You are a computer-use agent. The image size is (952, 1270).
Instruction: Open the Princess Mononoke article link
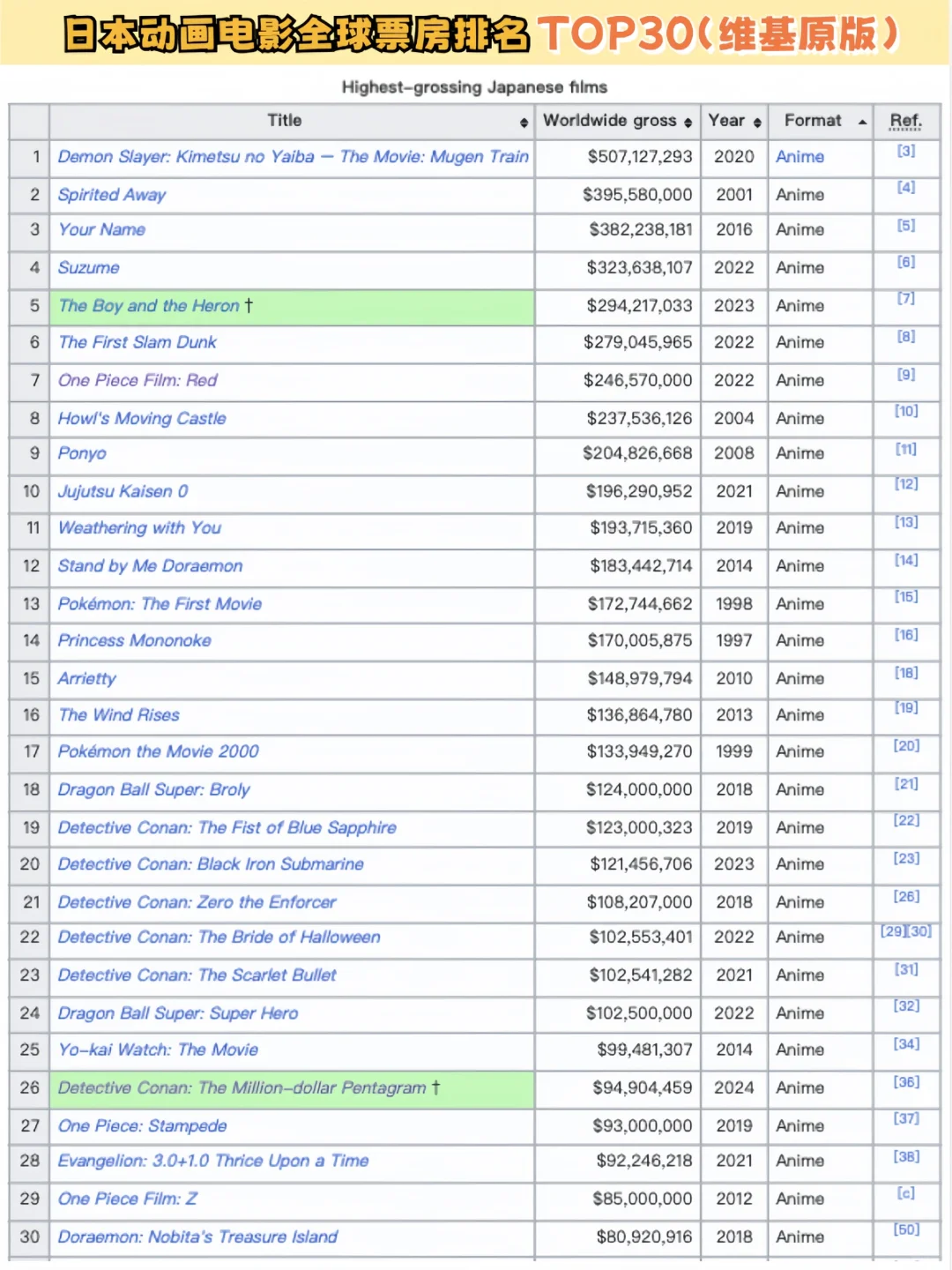coord(134,640)
